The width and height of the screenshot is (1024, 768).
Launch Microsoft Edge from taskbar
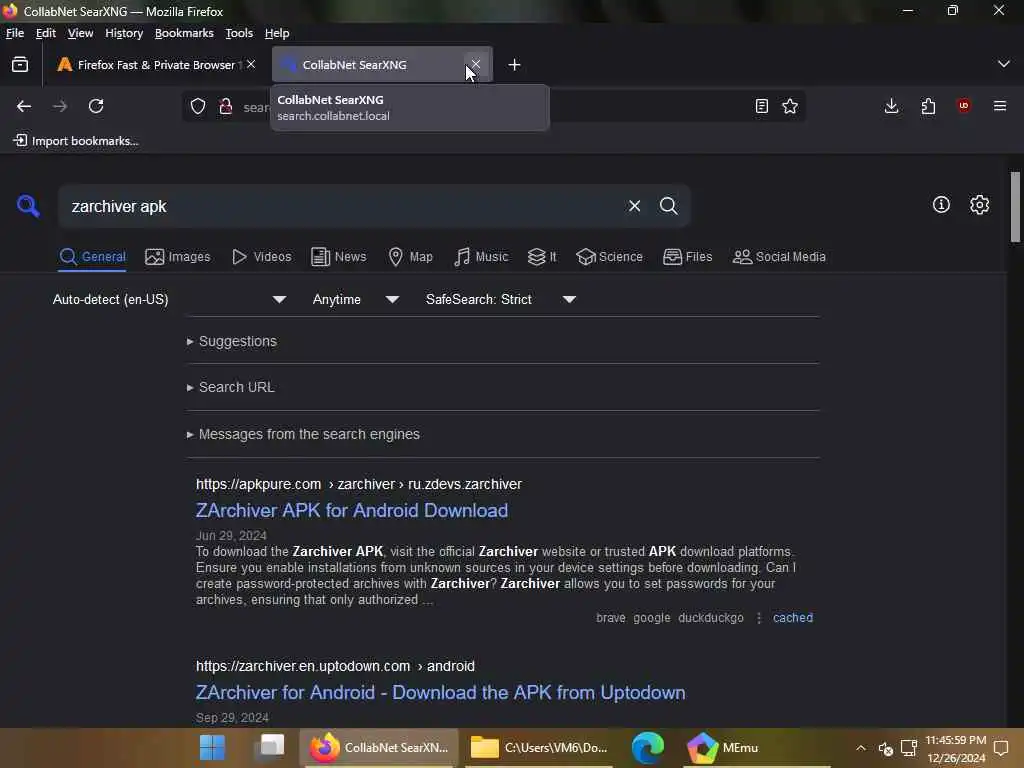pos(648,748)
